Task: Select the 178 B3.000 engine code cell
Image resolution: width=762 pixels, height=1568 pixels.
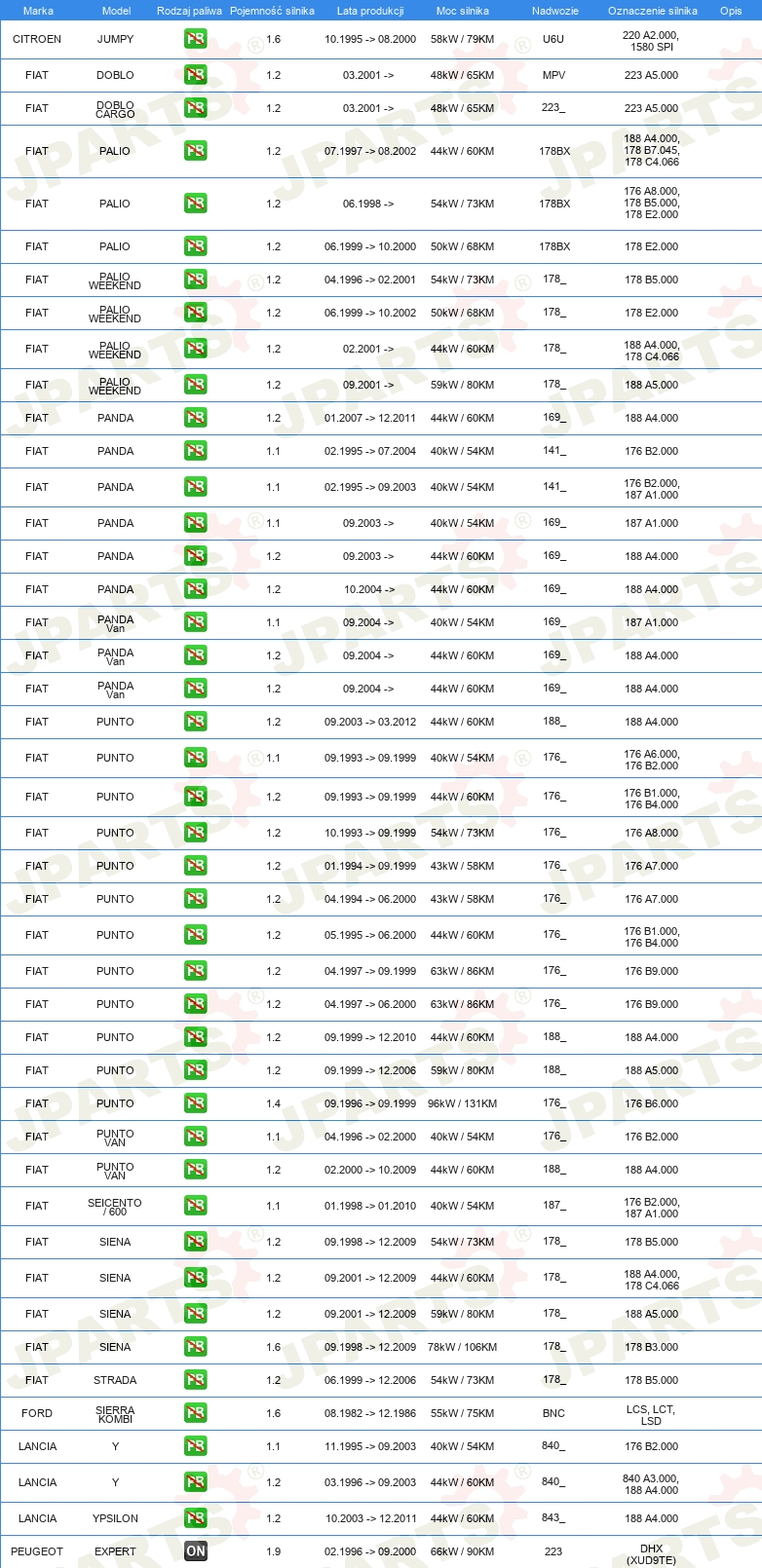Action: coord(651,1347)
